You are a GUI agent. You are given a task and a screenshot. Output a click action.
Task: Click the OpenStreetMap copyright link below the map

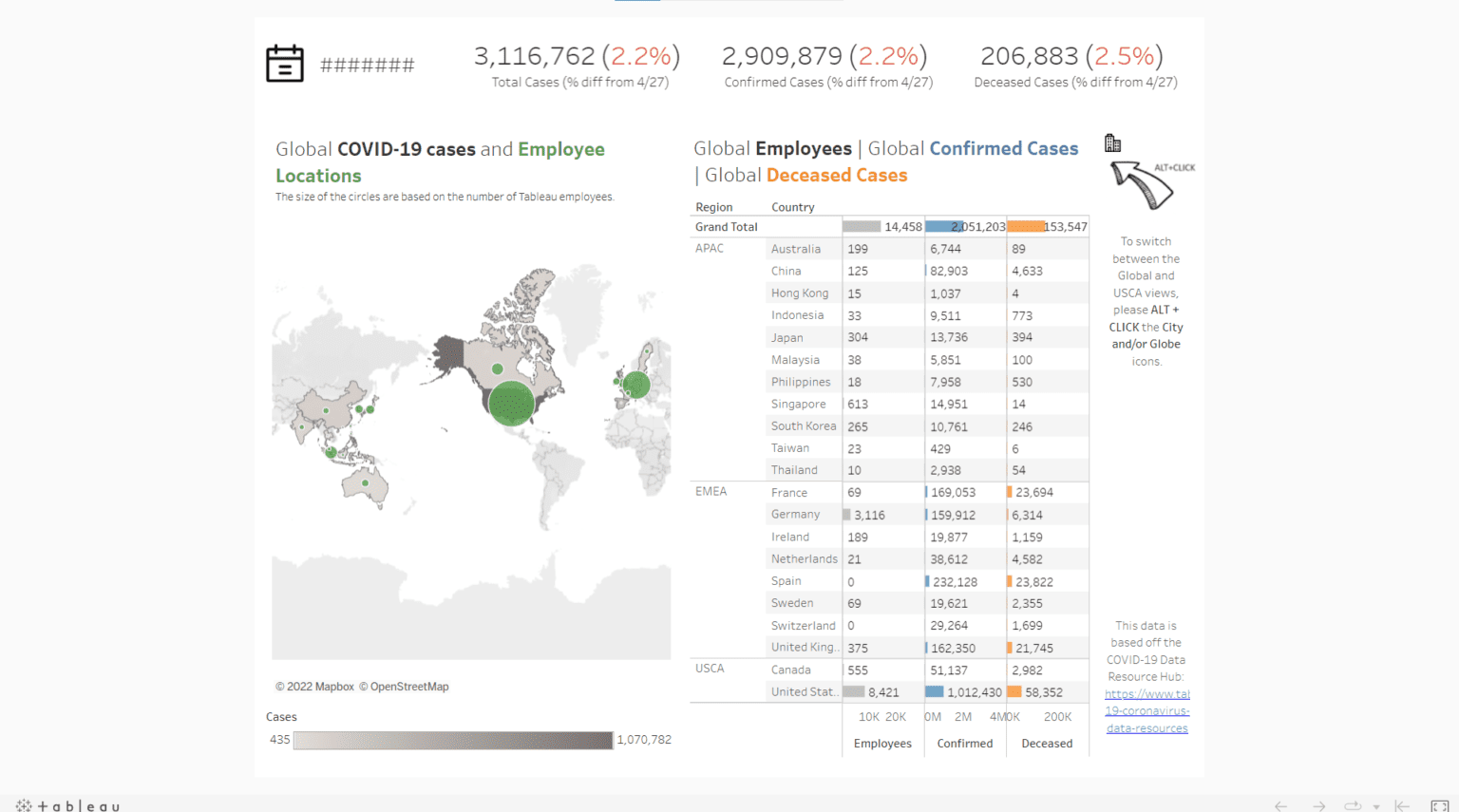(x=405, y=686)
